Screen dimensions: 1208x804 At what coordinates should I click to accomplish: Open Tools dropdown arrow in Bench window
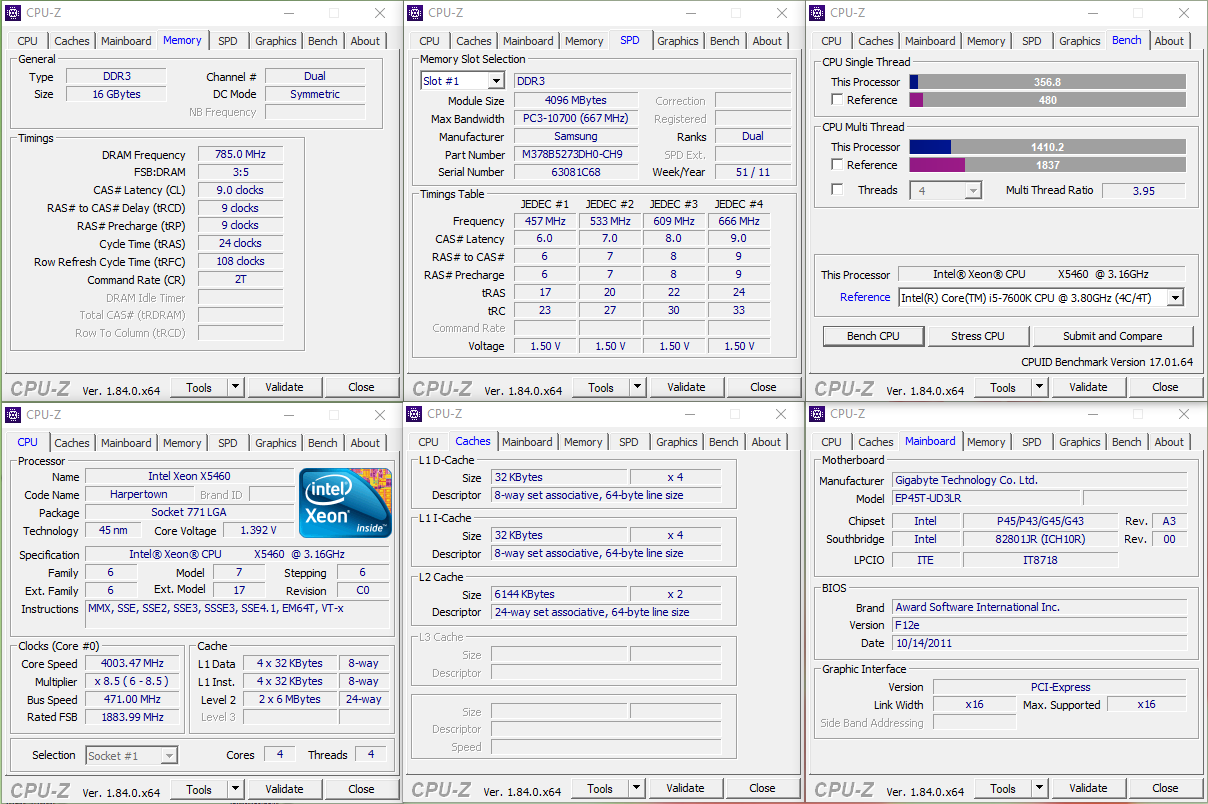[1040, 387]
